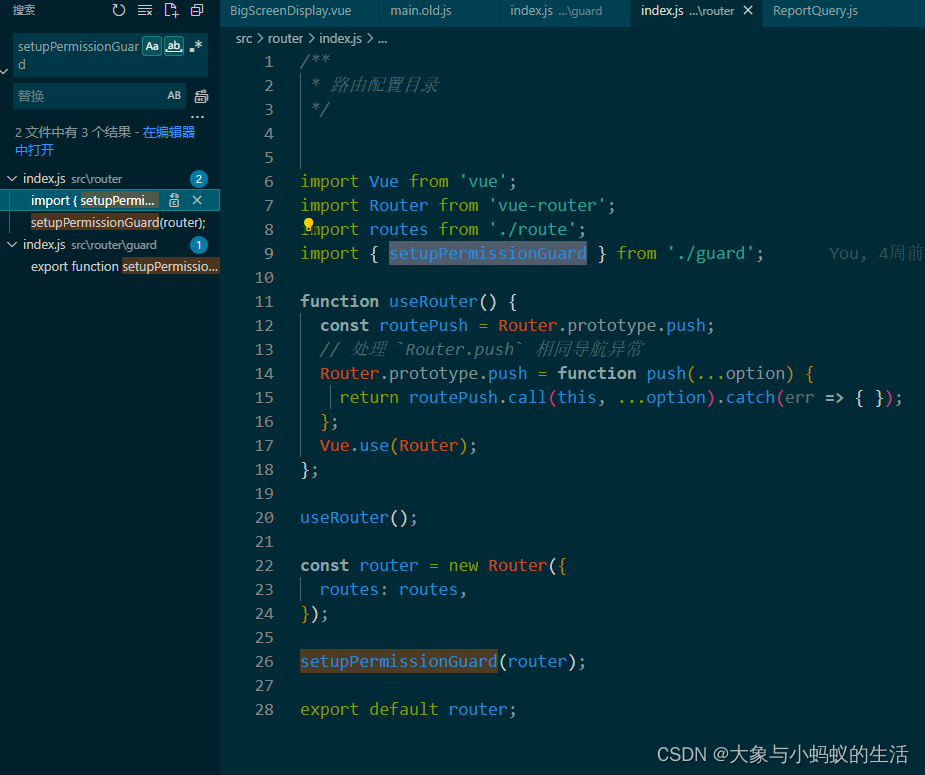Click useRouter function name on line 11
The height and width of the screenshot is (775, 925).
pos(433,301)
